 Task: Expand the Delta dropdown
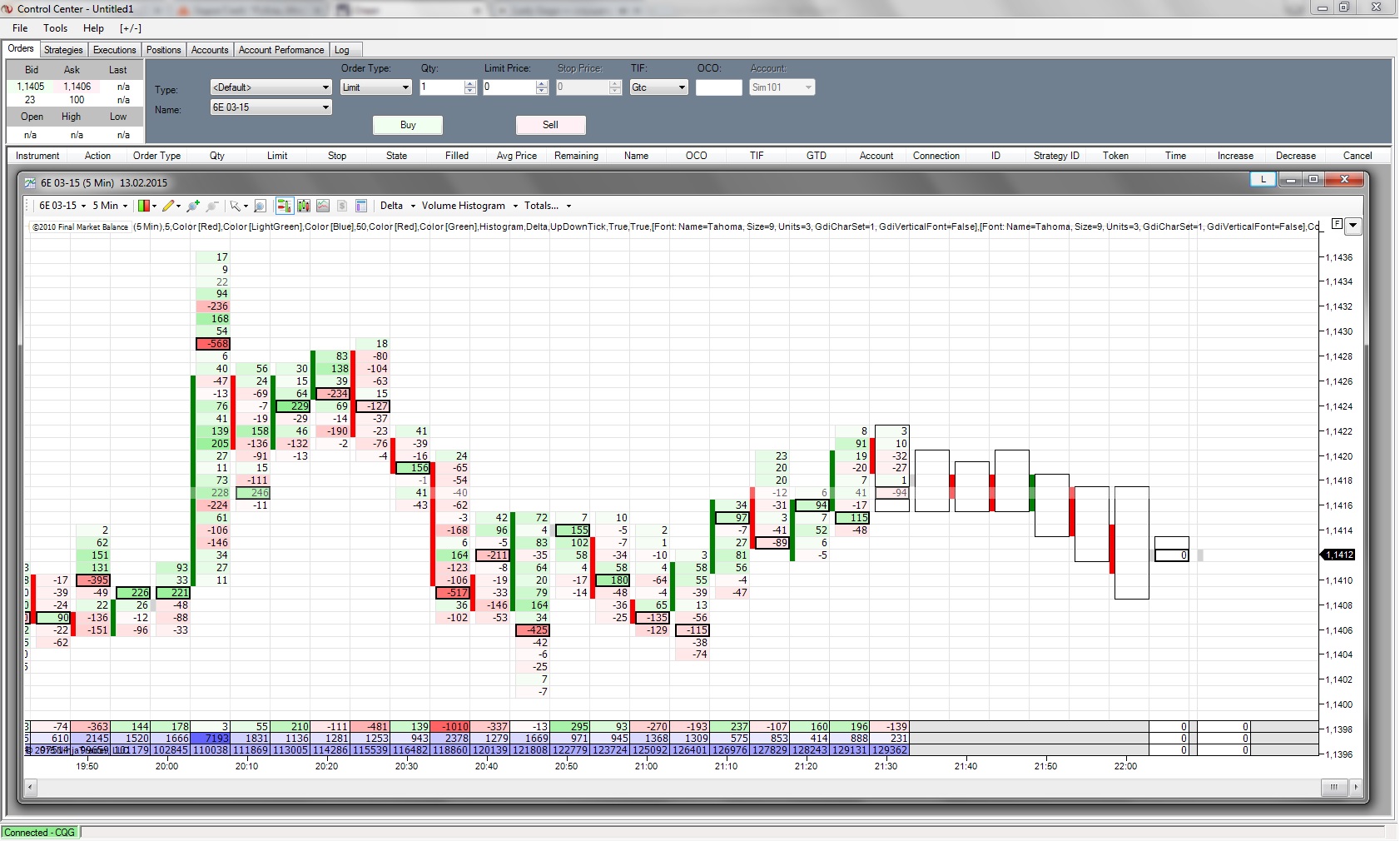(398, 206)
